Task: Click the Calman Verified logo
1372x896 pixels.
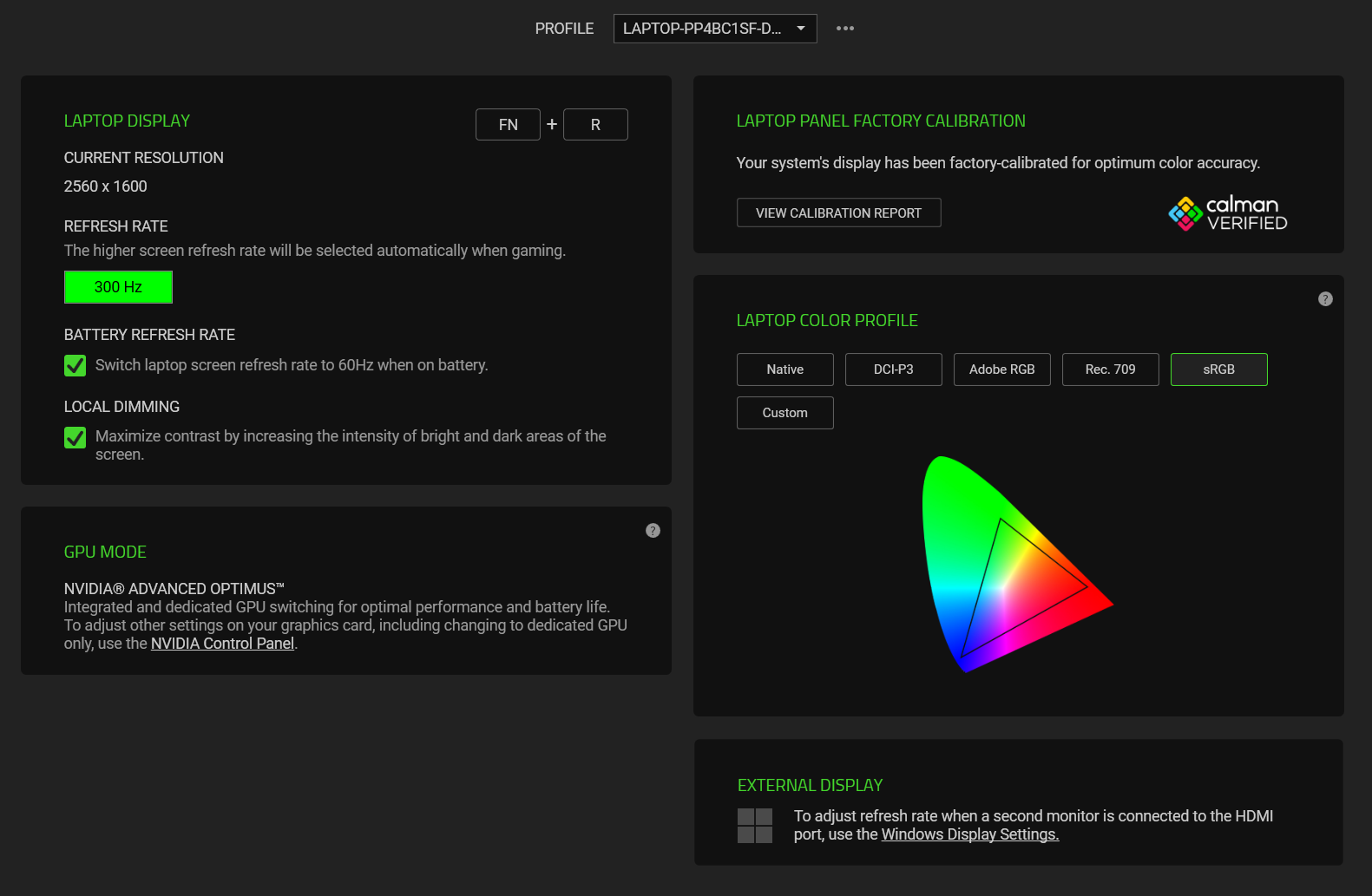Action: tap(1227, 213)
